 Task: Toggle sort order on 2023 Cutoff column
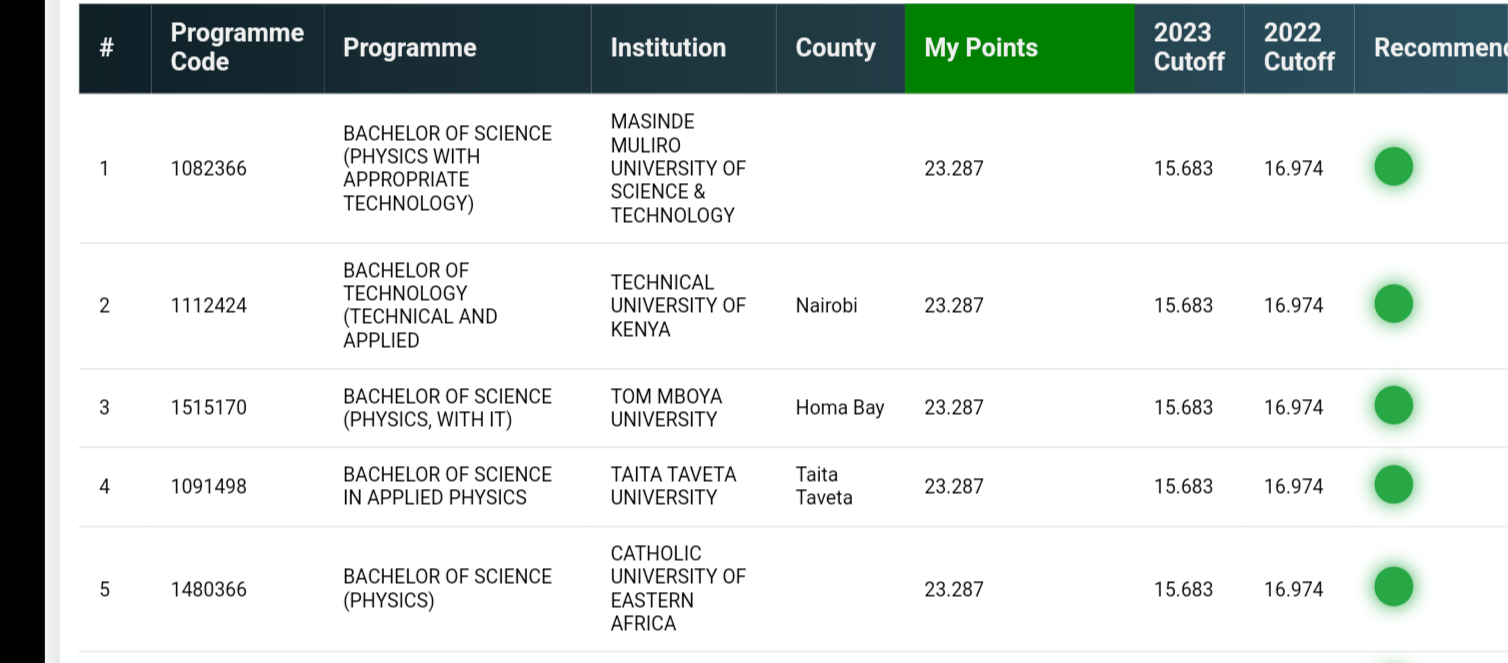coord(1190,47)
